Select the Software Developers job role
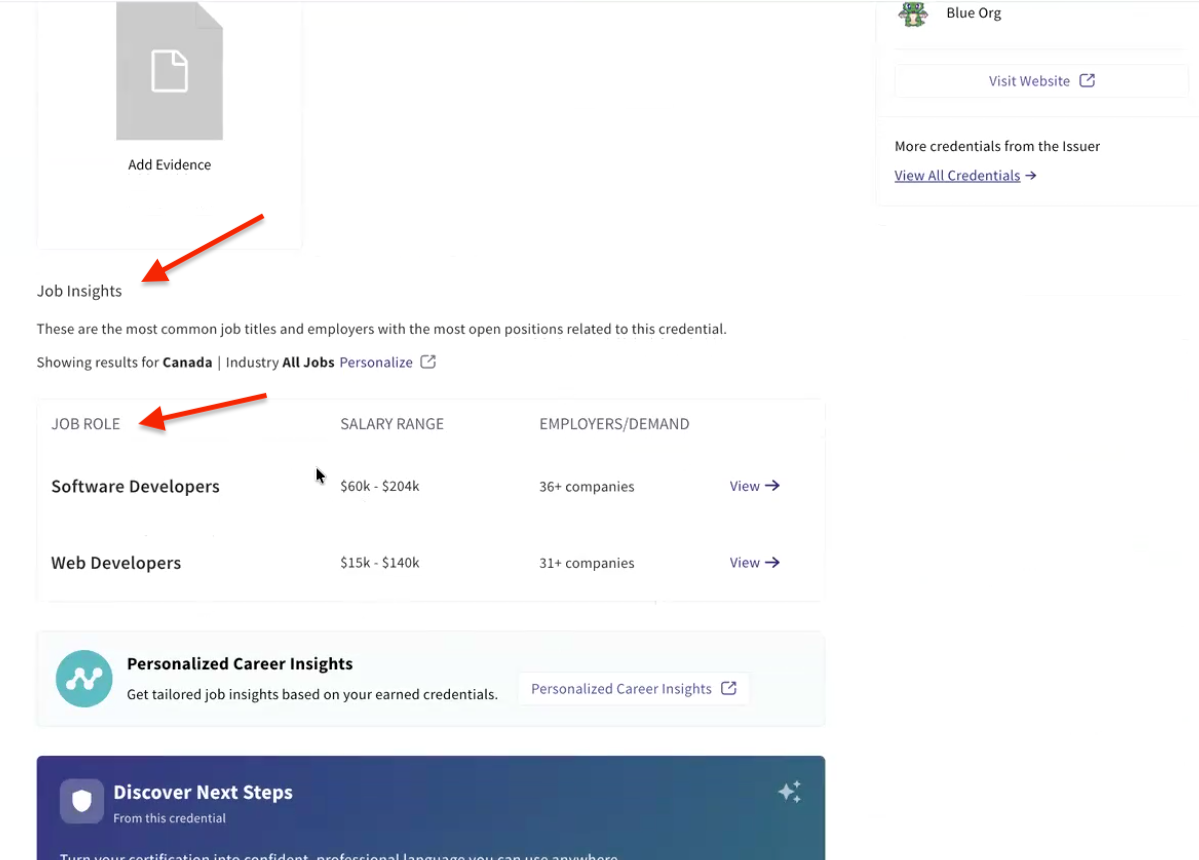1199x860 pixels. 135,487
